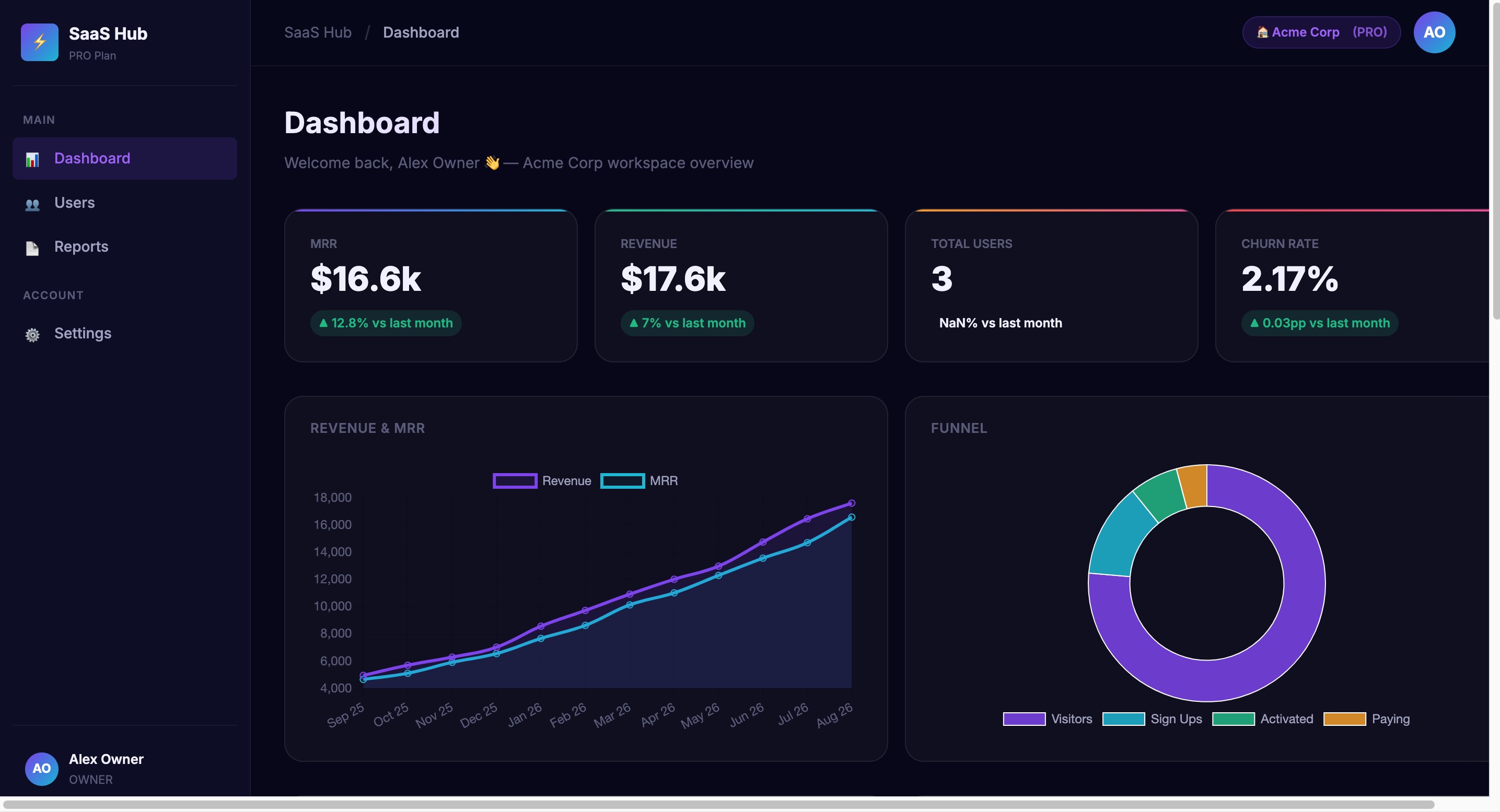Click the Settings gear icon
This screenshot has height=812, width=1500.
pos(32,334)
